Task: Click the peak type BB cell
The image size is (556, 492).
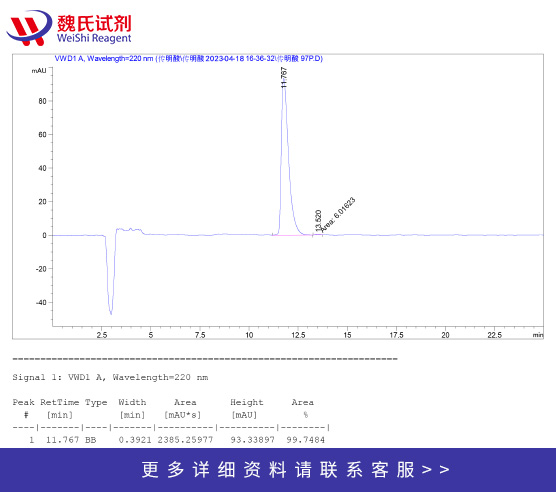Action: point(90,440)
